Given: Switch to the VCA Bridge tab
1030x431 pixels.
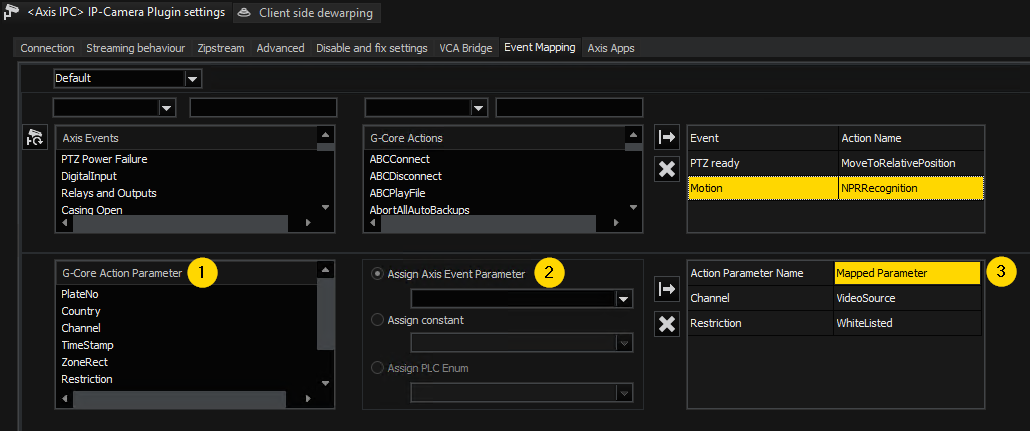Looking at the screenshot, I should click(x=466, y=48).
